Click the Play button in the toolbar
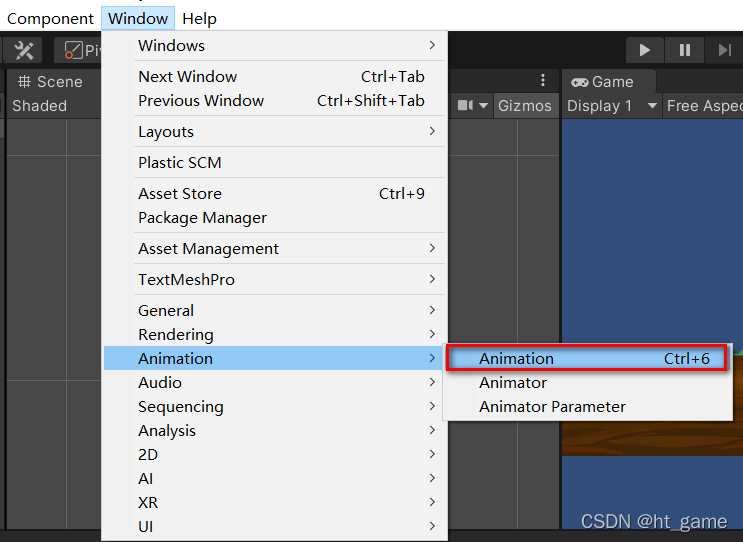The image size is (743, 542). pos(644,50)
